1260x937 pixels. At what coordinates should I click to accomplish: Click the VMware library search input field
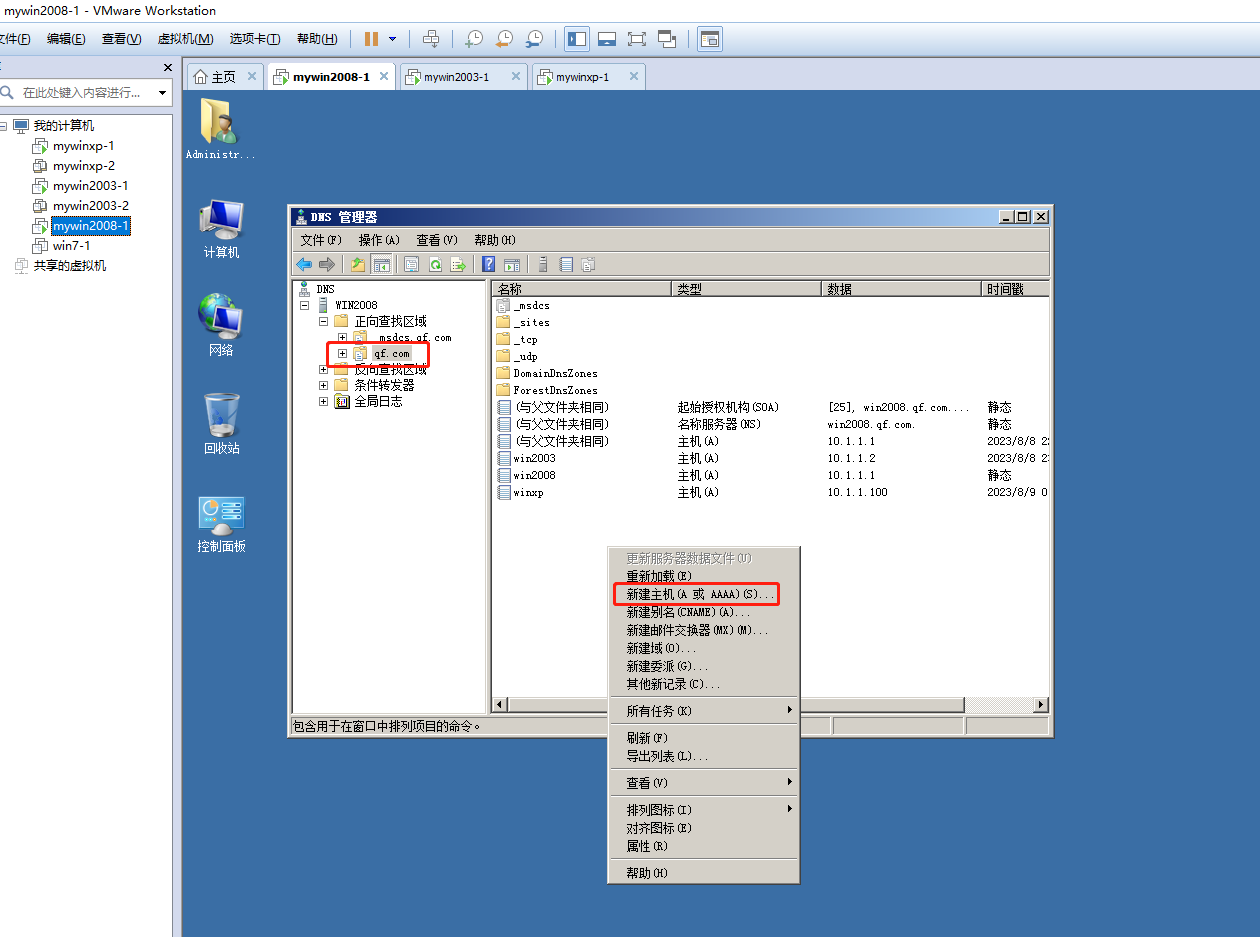tap(82, 92)
